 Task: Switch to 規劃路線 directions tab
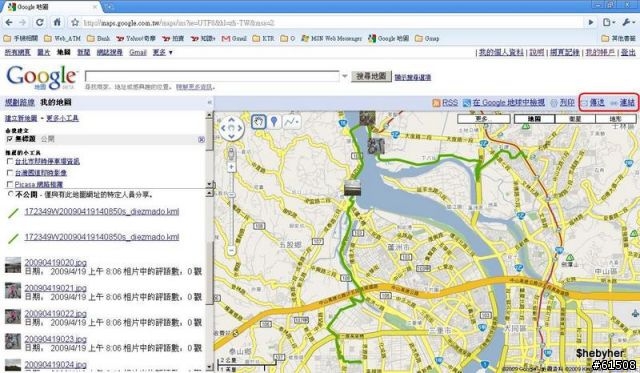[x=20, y=102]
